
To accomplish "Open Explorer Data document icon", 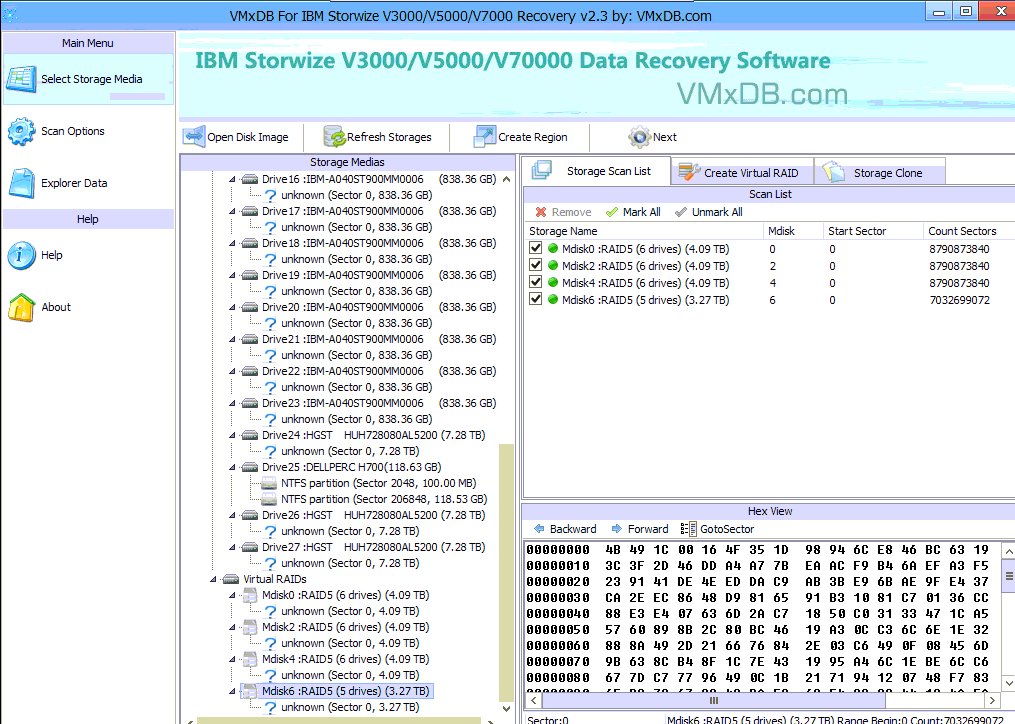I will pos(21,183).
